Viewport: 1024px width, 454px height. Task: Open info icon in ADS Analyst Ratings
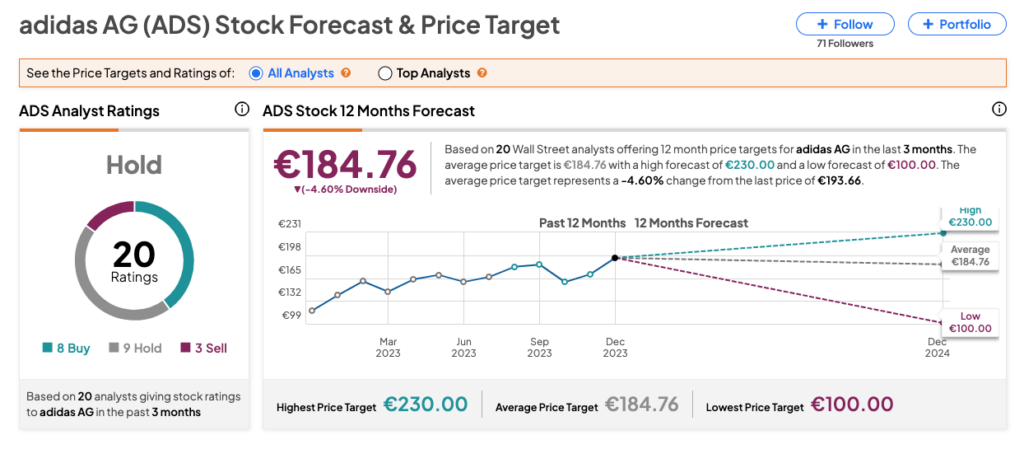tap(241, 110)
